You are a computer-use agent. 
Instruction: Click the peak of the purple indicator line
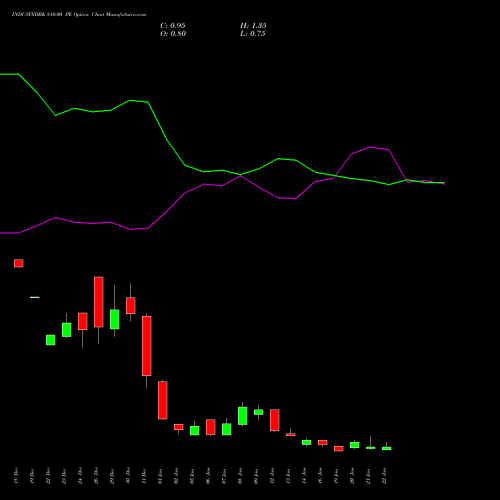point(371,147)
